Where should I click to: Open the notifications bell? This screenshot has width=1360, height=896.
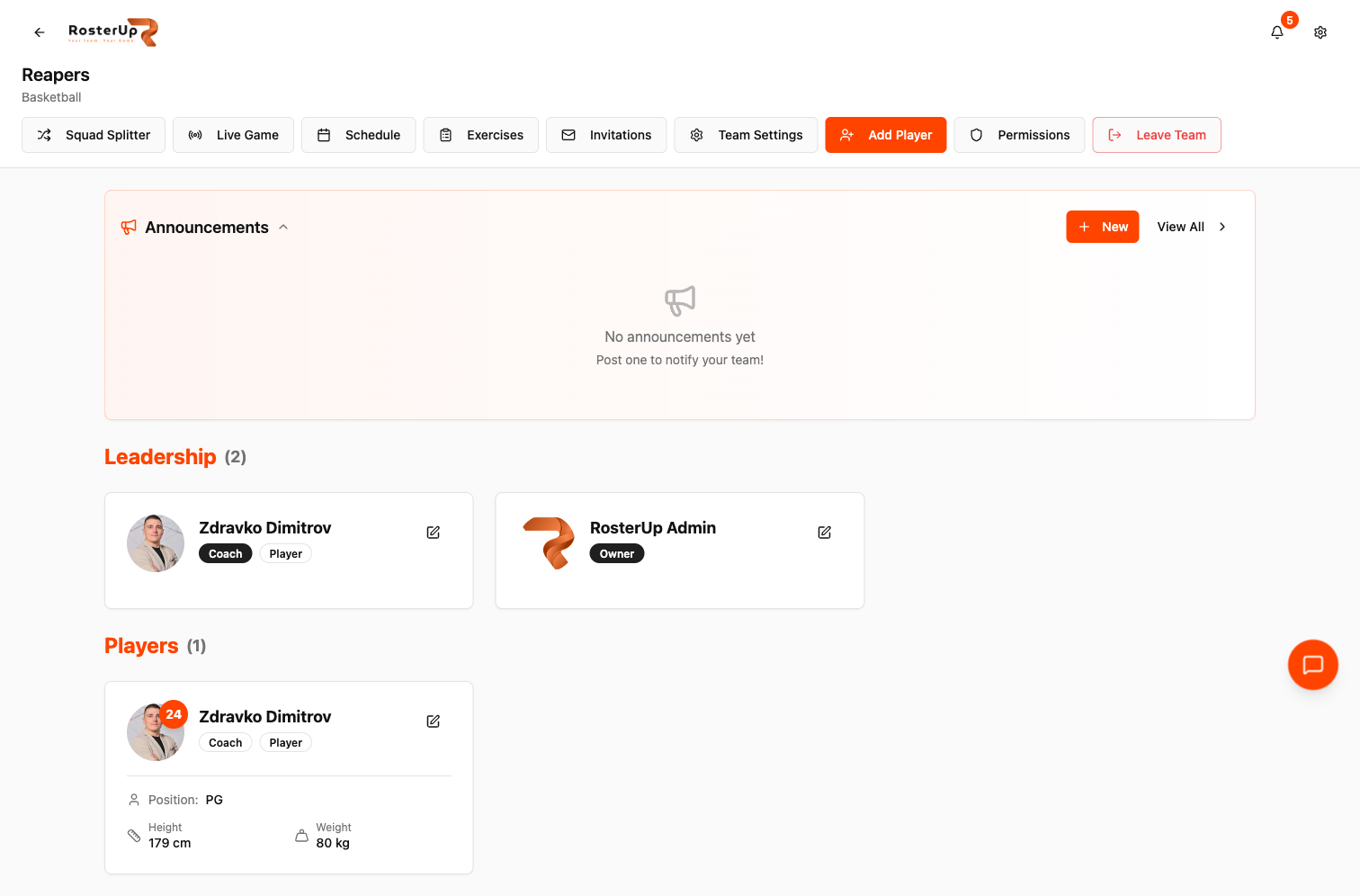click(1277, 32)
